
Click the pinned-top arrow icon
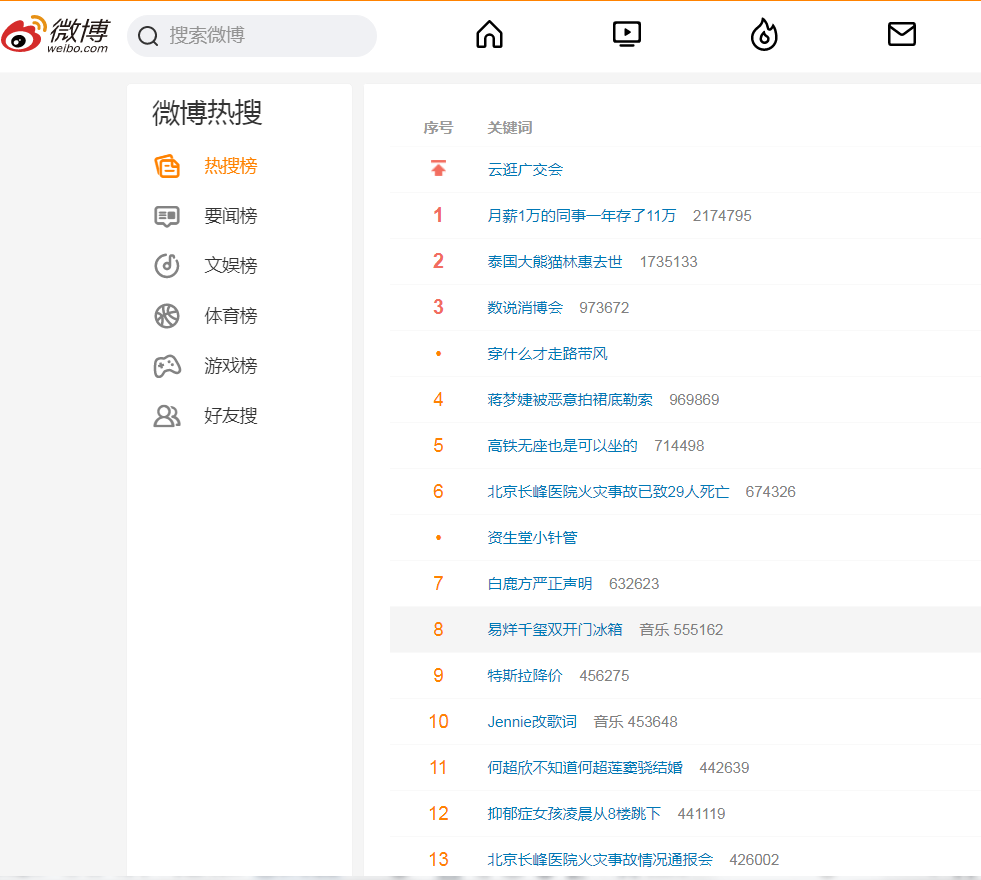pyautogui.click(x=439, y=169)
